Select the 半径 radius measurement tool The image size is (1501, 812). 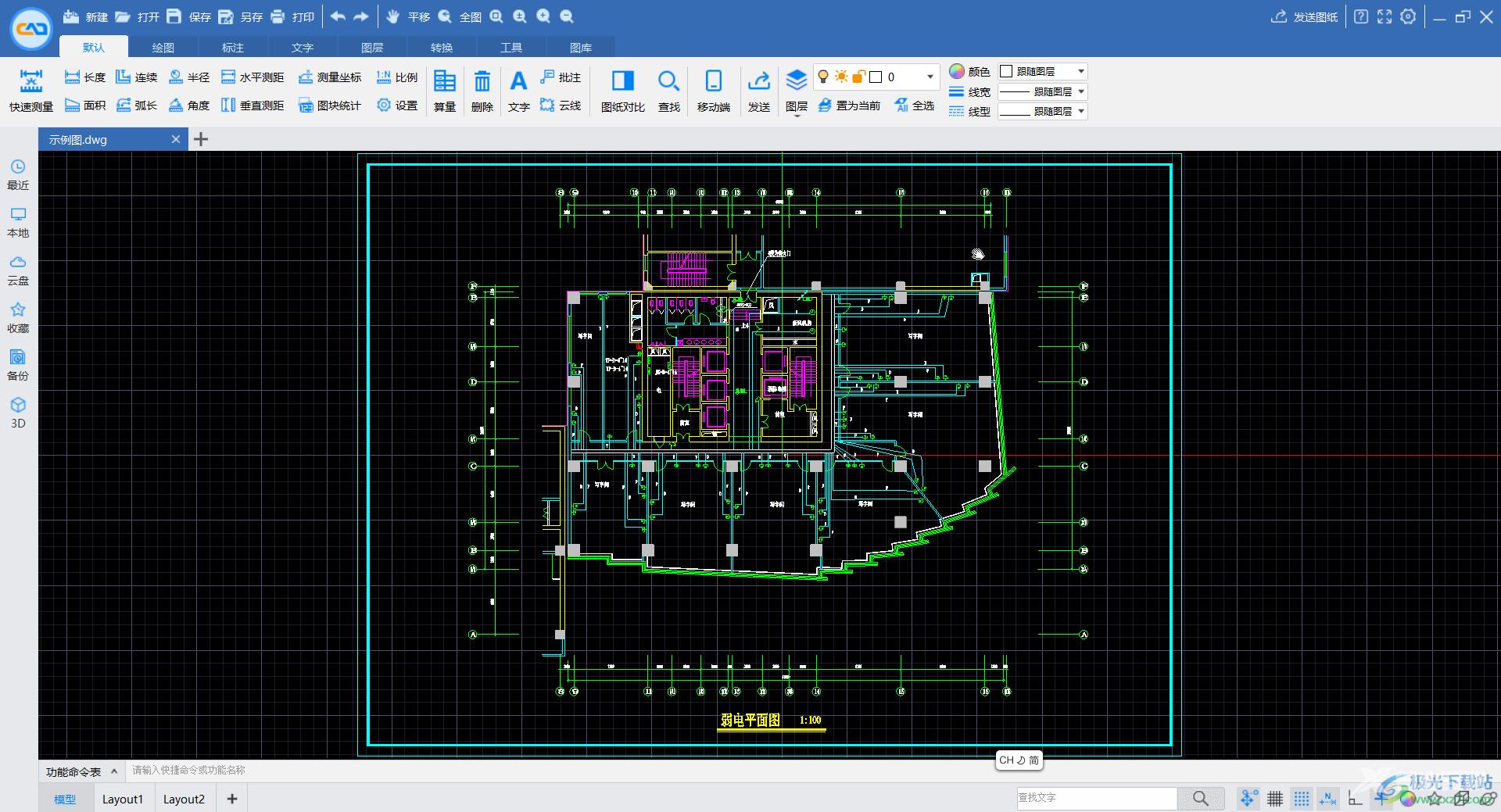pyautogui.click(x=189, y=77)
